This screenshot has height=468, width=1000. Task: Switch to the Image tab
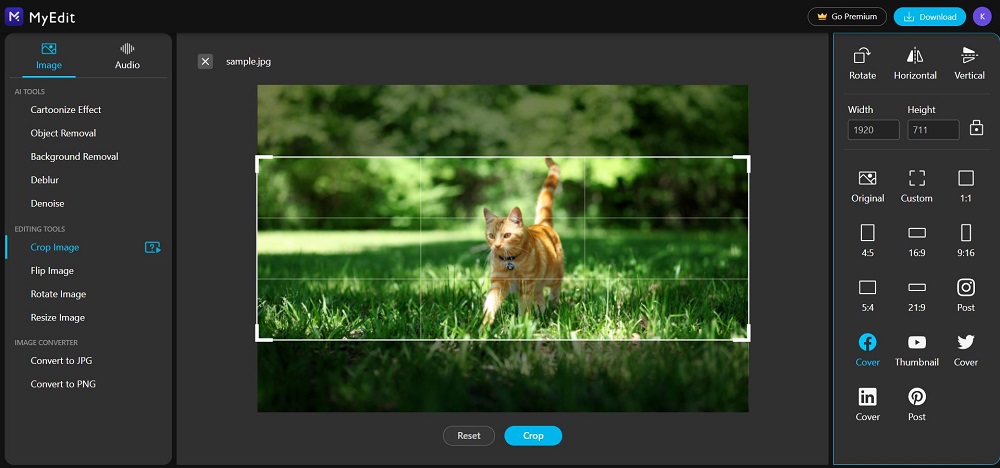click(x=49, y=56)
